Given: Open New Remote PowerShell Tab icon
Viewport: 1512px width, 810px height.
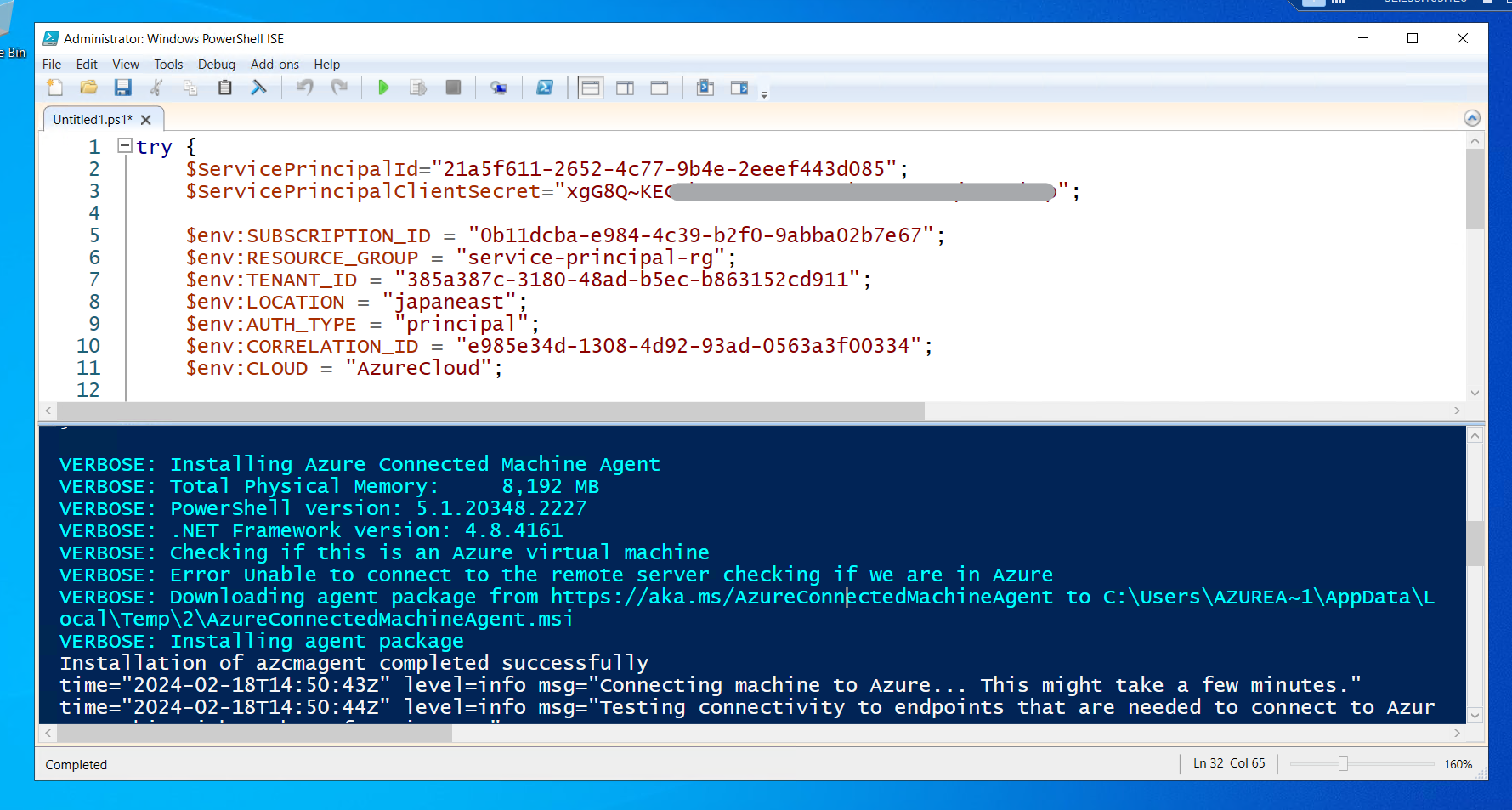Looking at the screenshot, I should (x=499, y=88).
